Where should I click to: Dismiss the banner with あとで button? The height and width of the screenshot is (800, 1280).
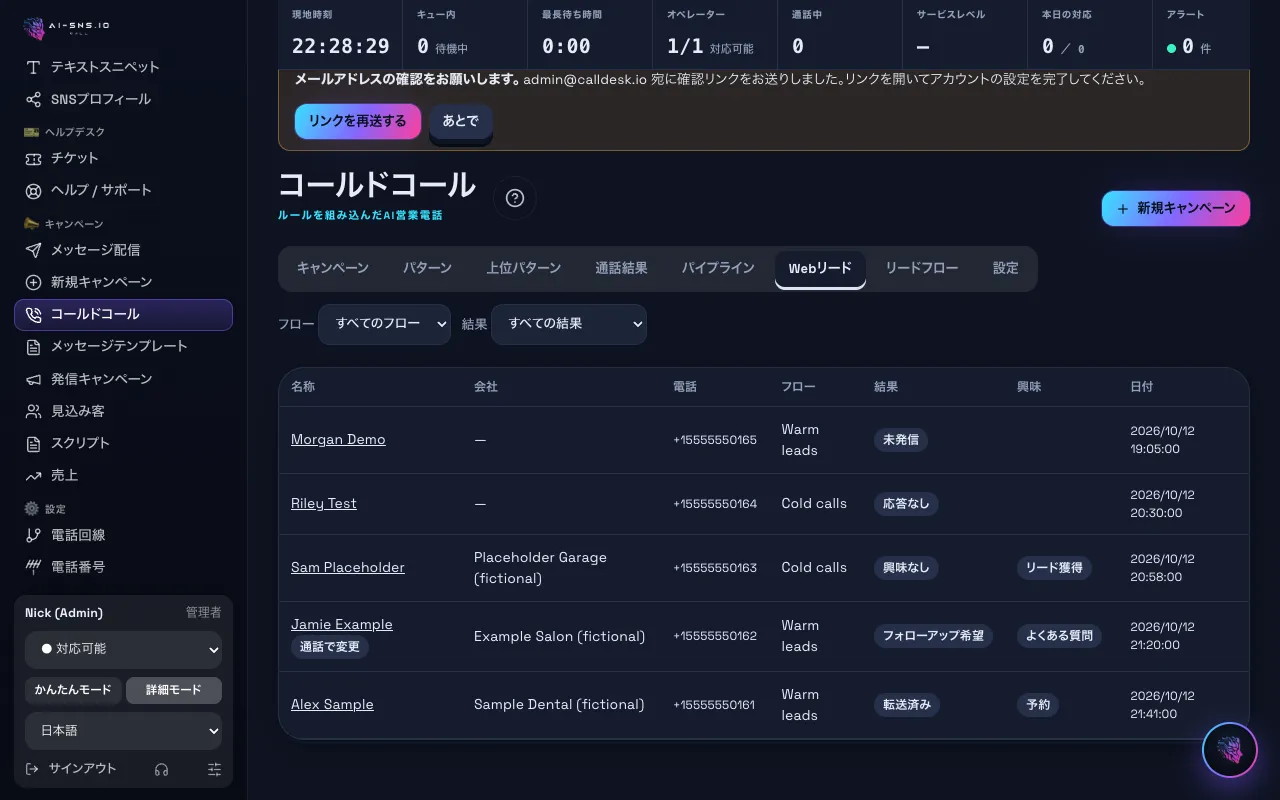pos(461,121)
